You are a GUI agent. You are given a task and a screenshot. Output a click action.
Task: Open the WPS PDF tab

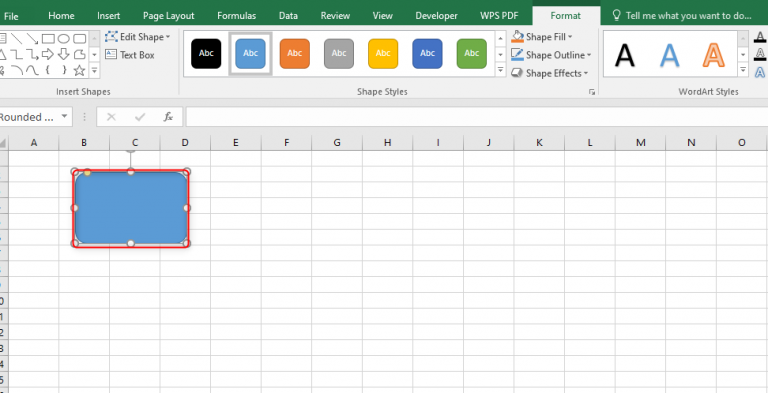tap(499, 16)
